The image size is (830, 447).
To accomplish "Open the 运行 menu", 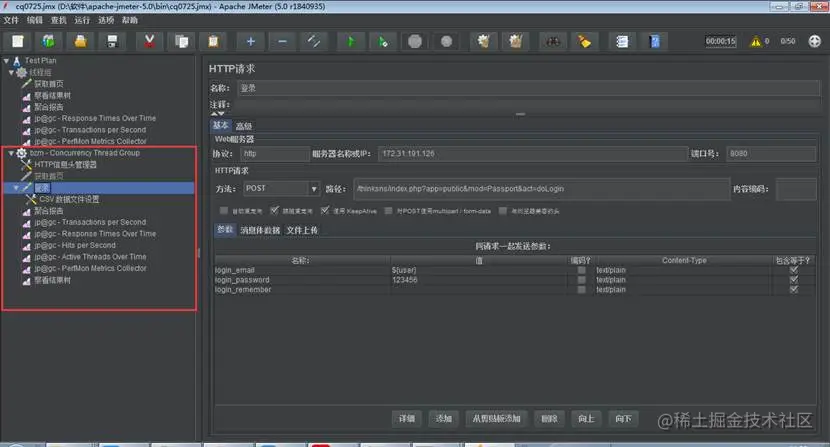I will pyautogui.click(x=82, y=20).
